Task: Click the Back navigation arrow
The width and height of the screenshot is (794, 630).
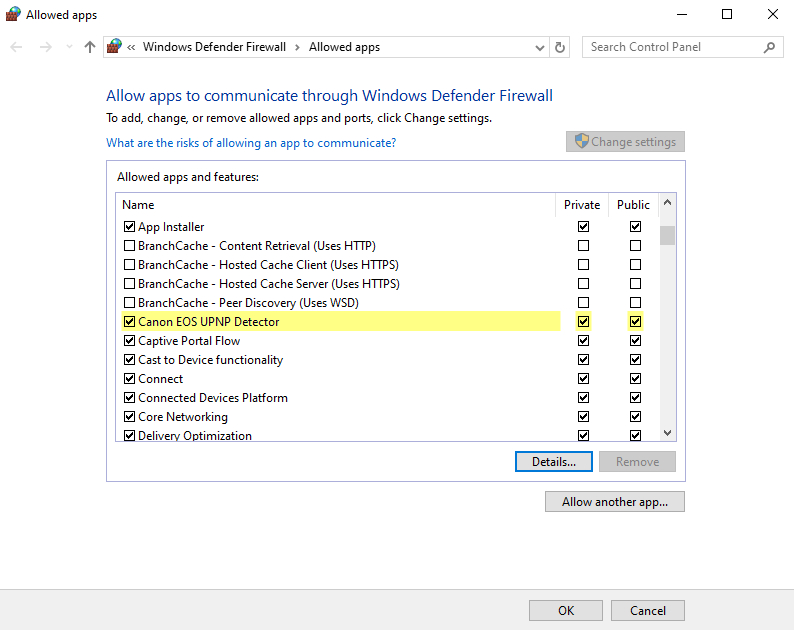Action: coord(16,47)
